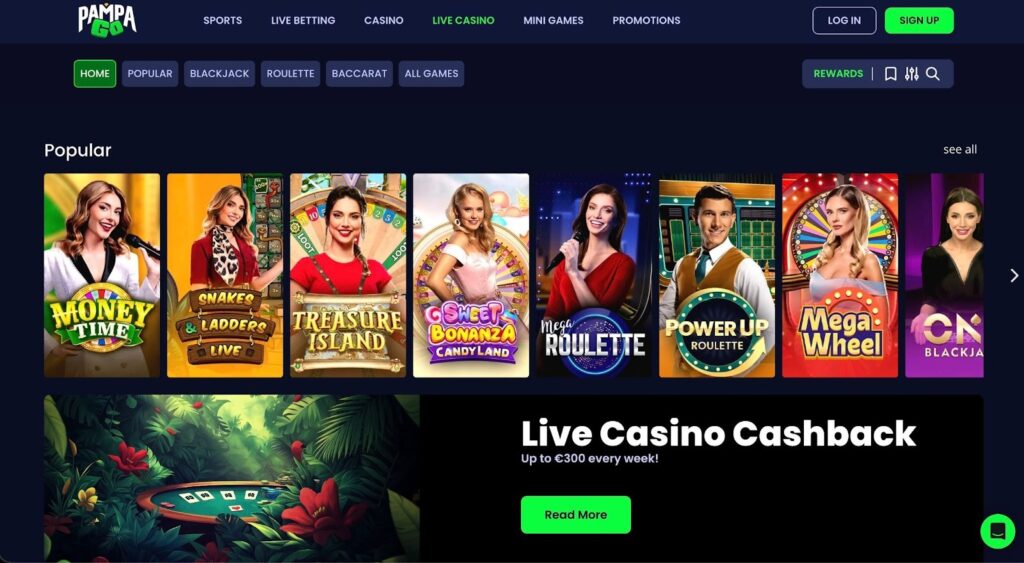1024x563 pixels.
Task: Go to the Mini Games section
Action: tap(553, 20)
